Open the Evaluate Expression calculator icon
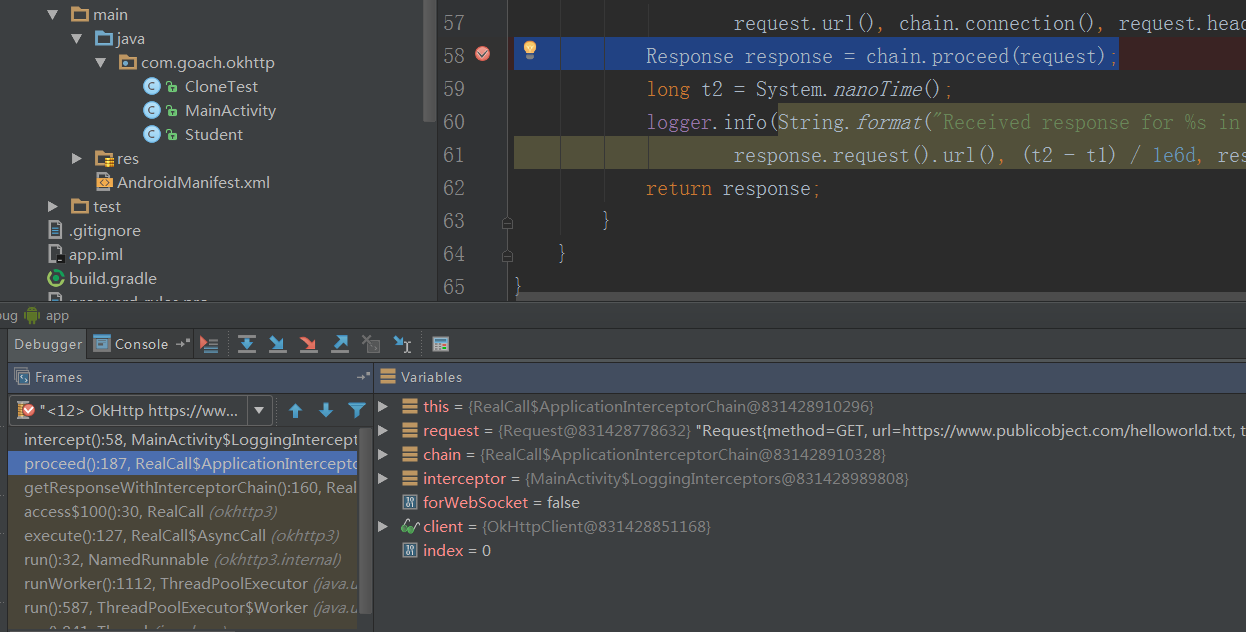Viewport: 1246px width, 632px height. [440, 344]
